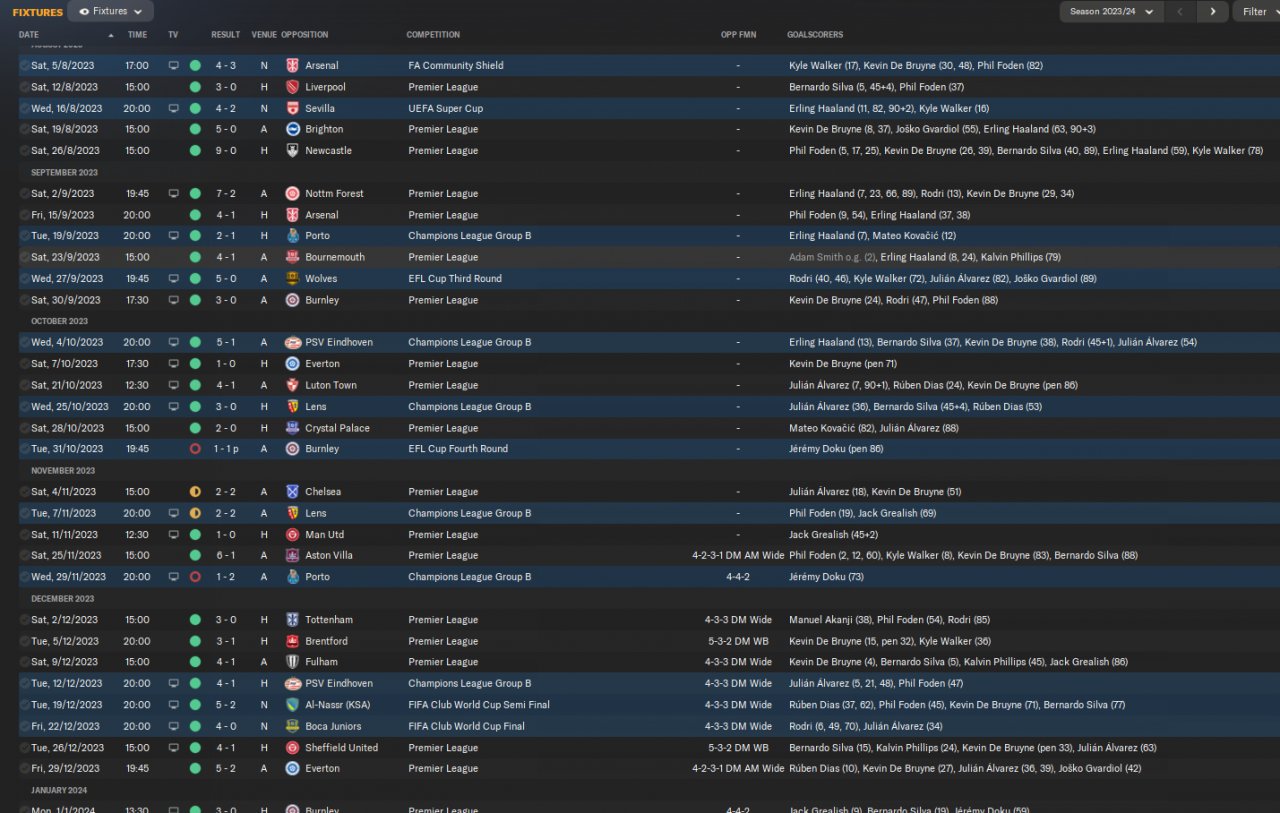Click the Brighton club badge
This screenshot has height=813, width=1280.
293,129
